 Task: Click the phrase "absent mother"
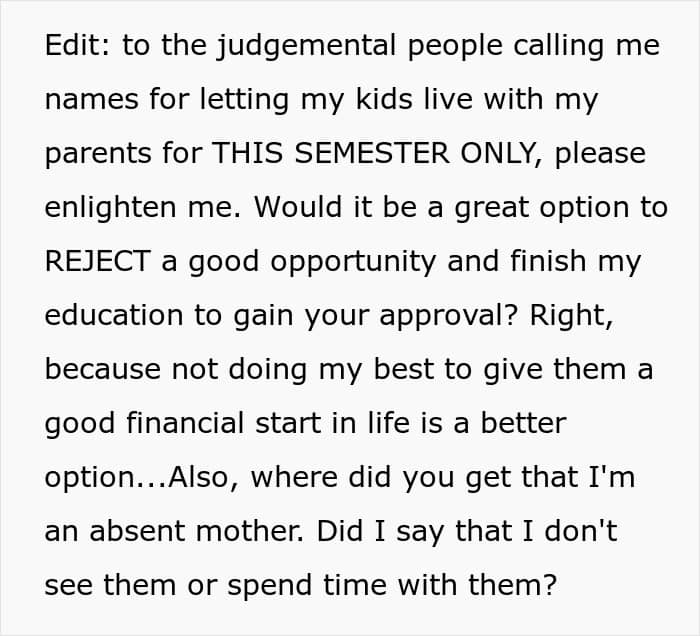point(197,531)
